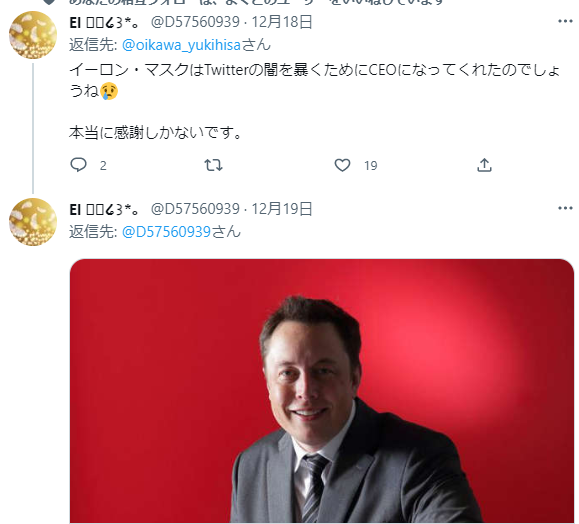The height and width of the screenshot is (524, 579).
Task: Open more options on December 19 tweet
Action: 565,209
